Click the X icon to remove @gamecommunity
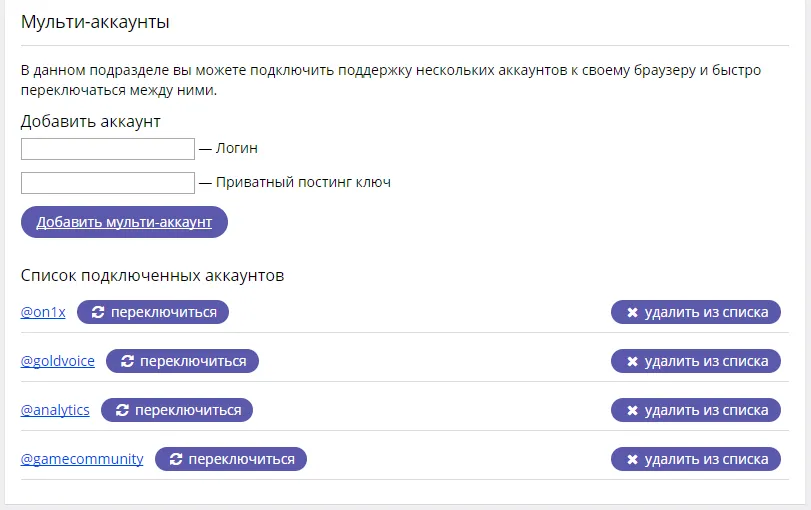This screenshot has width=811, height=510. [x=632, y=459]
